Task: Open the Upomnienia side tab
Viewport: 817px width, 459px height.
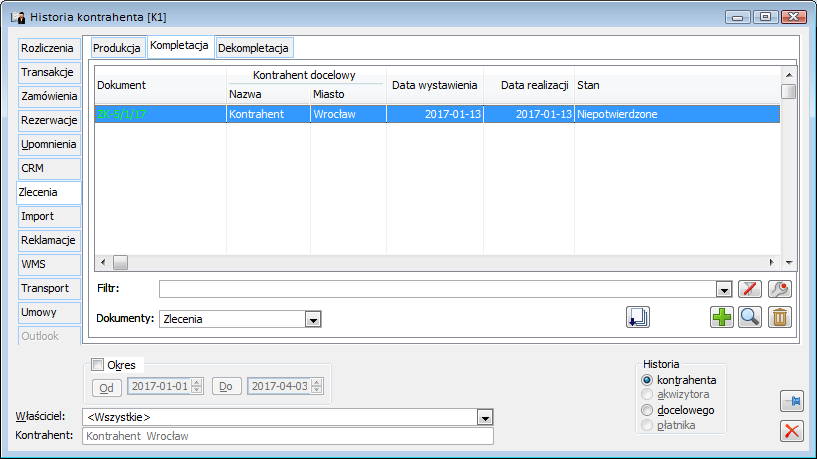Action: coord(47,144)
